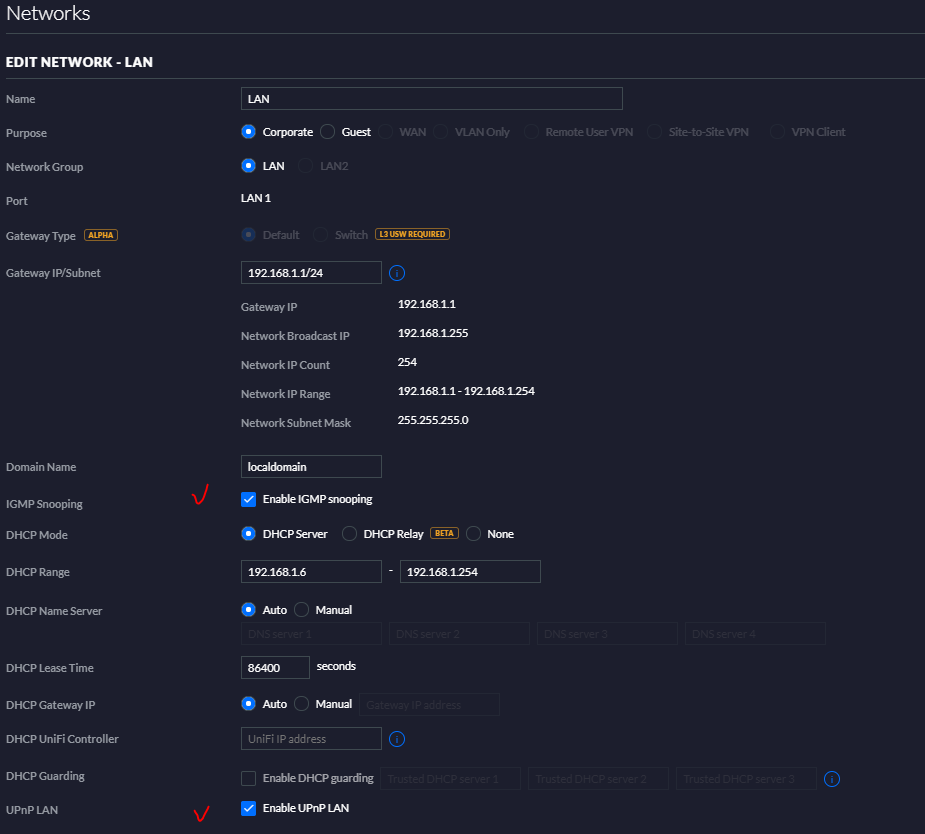Choose DHCP Relay mode option
The height and width of the screenshot is (834, 925).
pyautogui.click(x=349, y=534)
